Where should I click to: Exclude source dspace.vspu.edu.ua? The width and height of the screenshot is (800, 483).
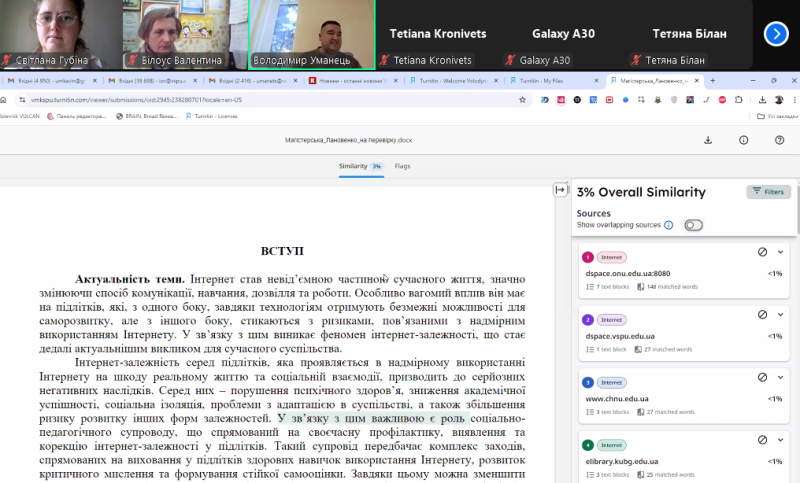pyautogui.click(x=762, y=315)
